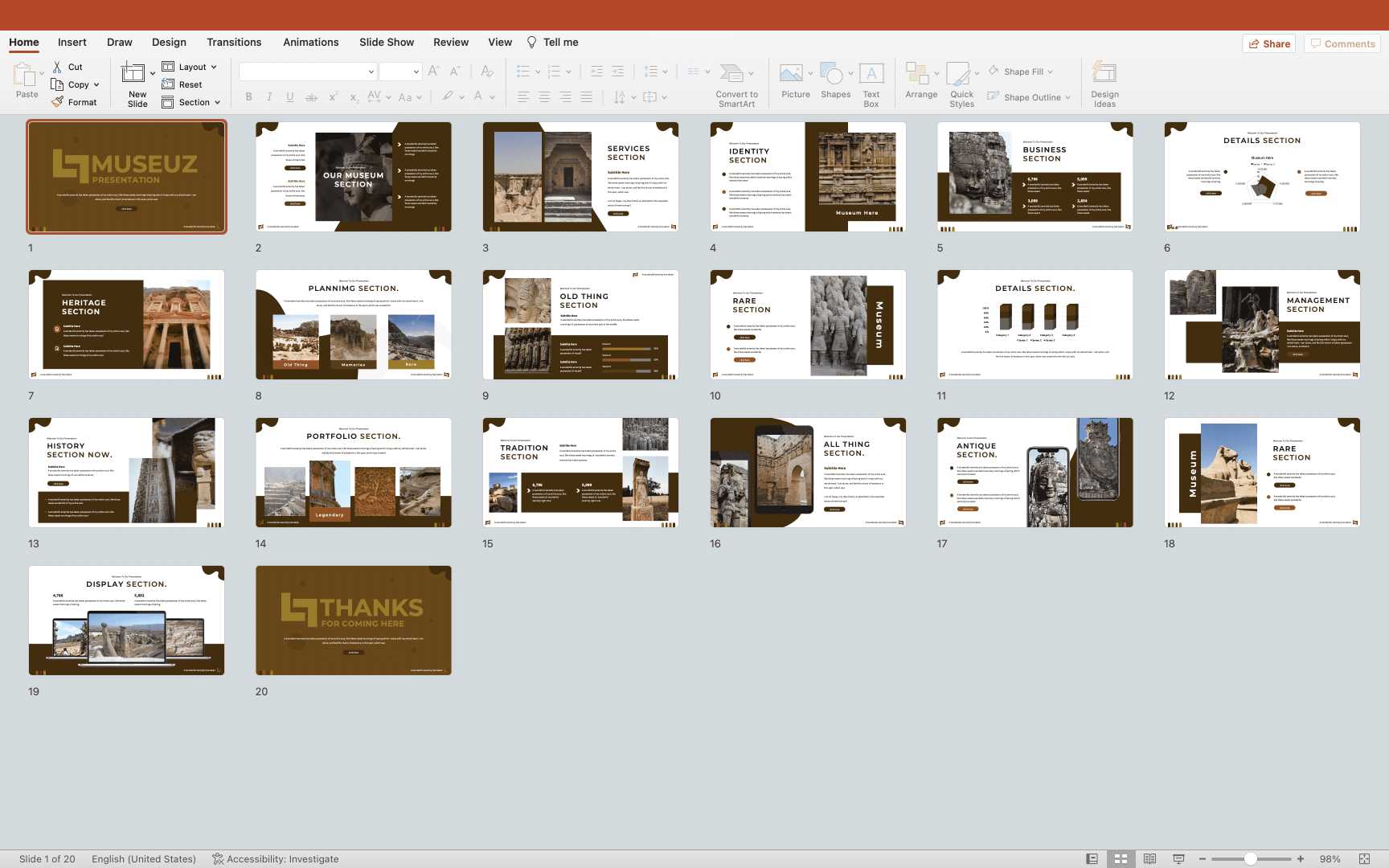This screenshot has width=1389, height=868.
Task: Switch to Normal view in status bar
Action: (x=1092, y=858)
